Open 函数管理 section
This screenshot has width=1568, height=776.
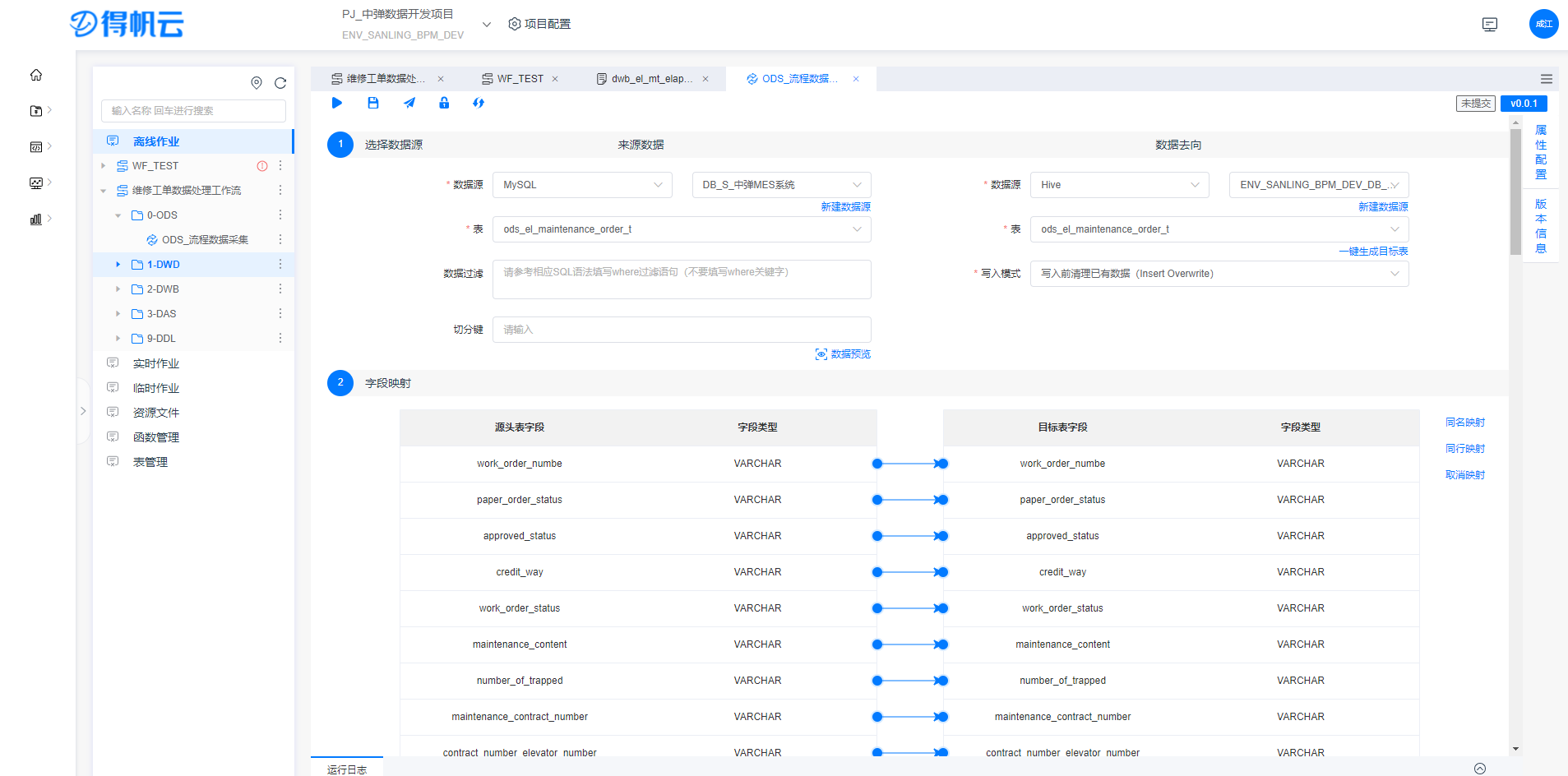[156, 437]
